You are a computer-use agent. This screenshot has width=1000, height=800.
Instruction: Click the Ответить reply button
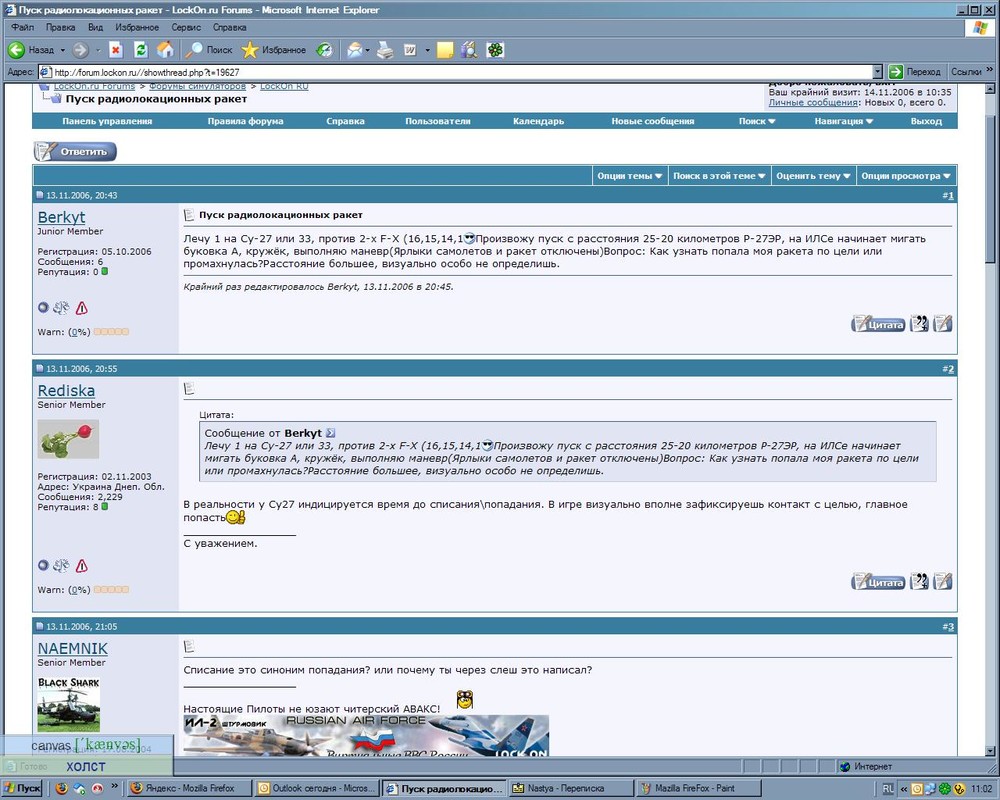click(x=74, y=151)
